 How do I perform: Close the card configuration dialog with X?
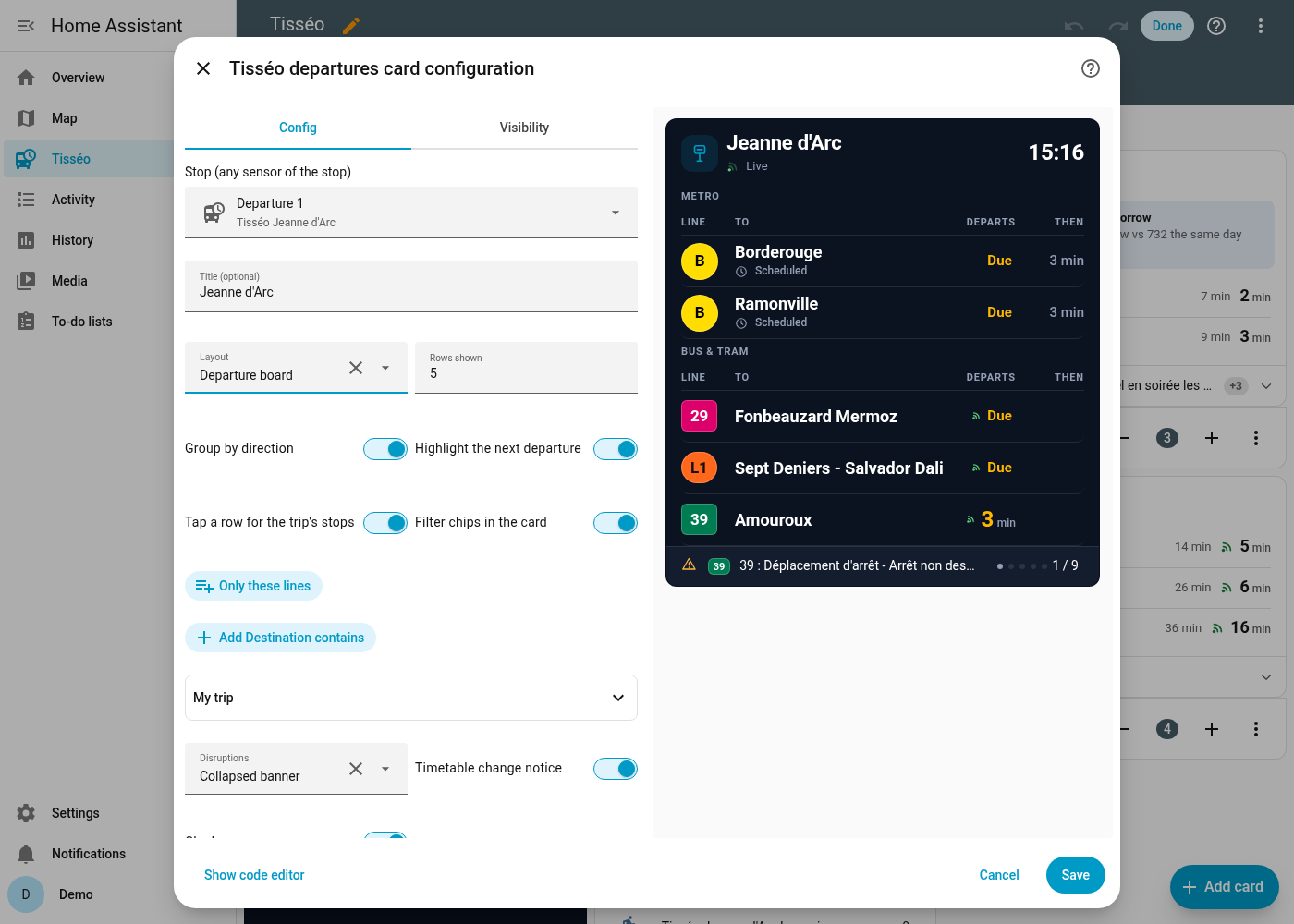pyautogui.click(x=203, y=68)
